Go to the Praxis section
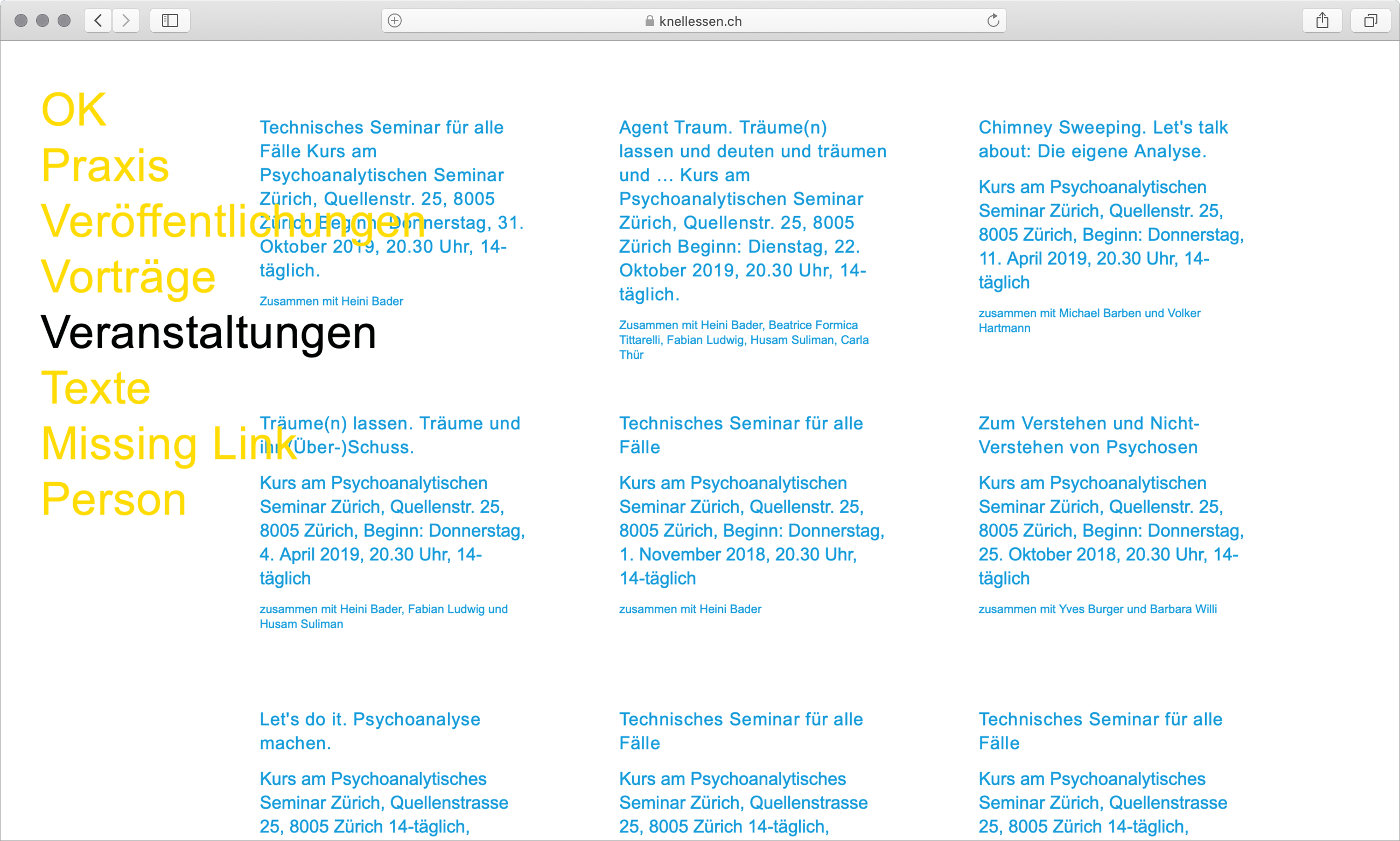 106,165
